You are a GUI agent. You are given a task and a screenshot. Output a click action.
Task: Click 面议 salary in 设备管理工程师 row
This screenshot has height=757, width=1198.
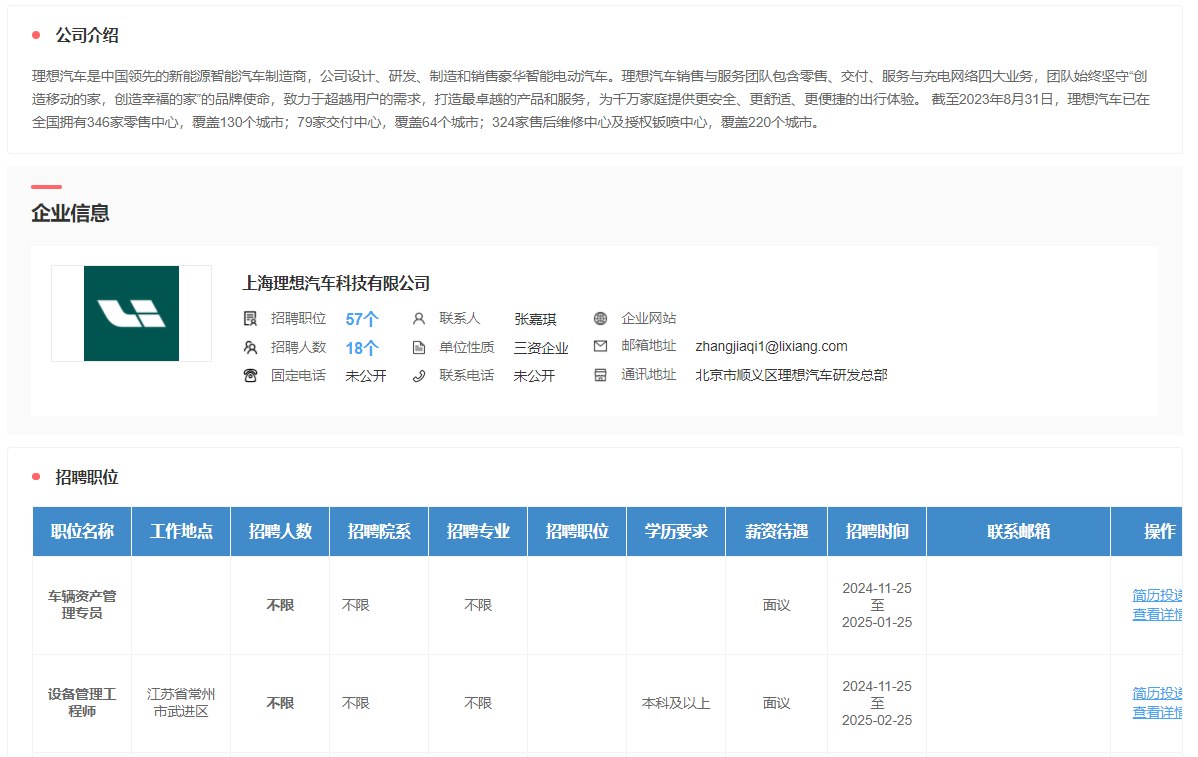pyautogui.click(x=776, y=703)
